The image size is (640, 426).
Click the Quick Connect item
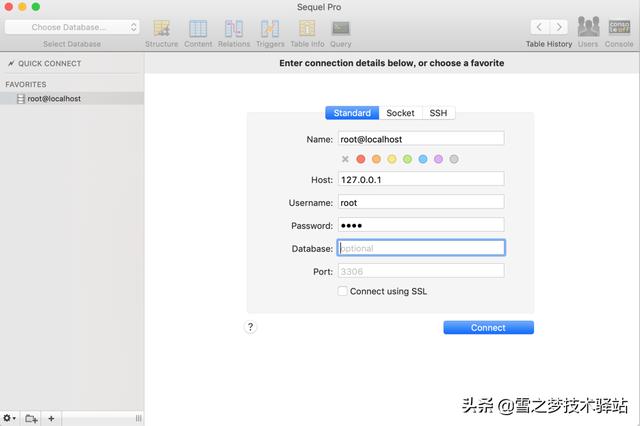tap(45, 63)
